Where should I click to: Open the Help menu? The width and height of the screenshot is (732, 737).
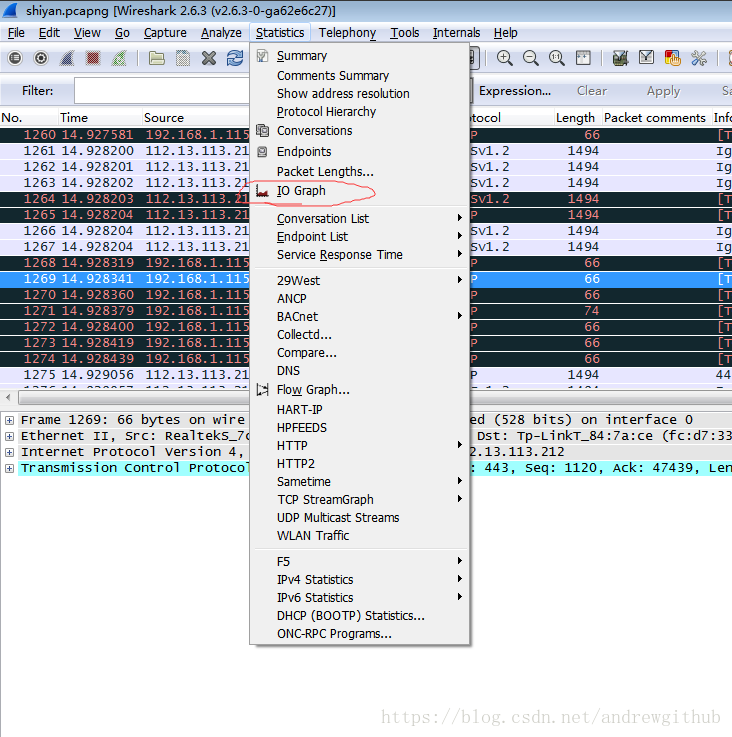click(x=505, y=33)
